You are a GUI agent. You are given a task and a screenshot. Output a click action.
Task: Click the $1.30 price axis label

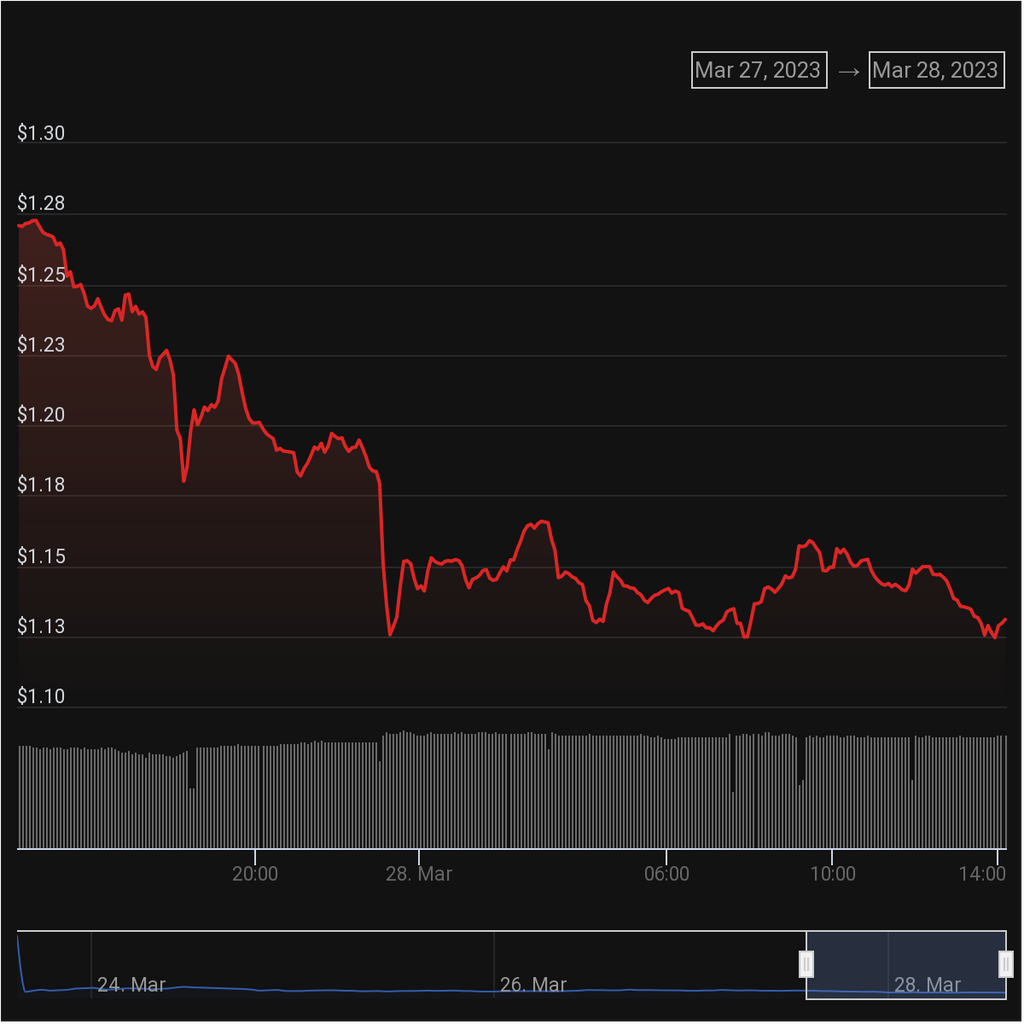[41, 133]
